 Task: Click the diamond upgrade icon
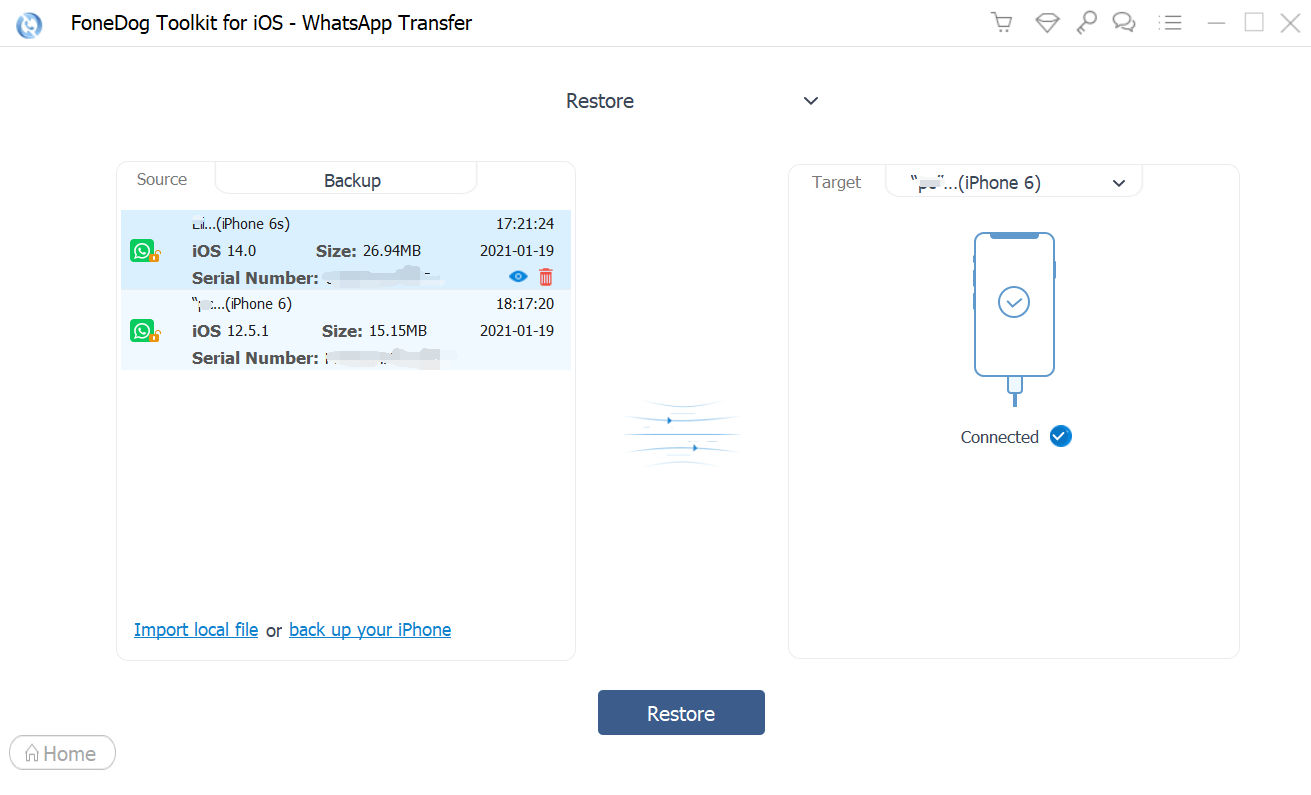(1047, 22)
